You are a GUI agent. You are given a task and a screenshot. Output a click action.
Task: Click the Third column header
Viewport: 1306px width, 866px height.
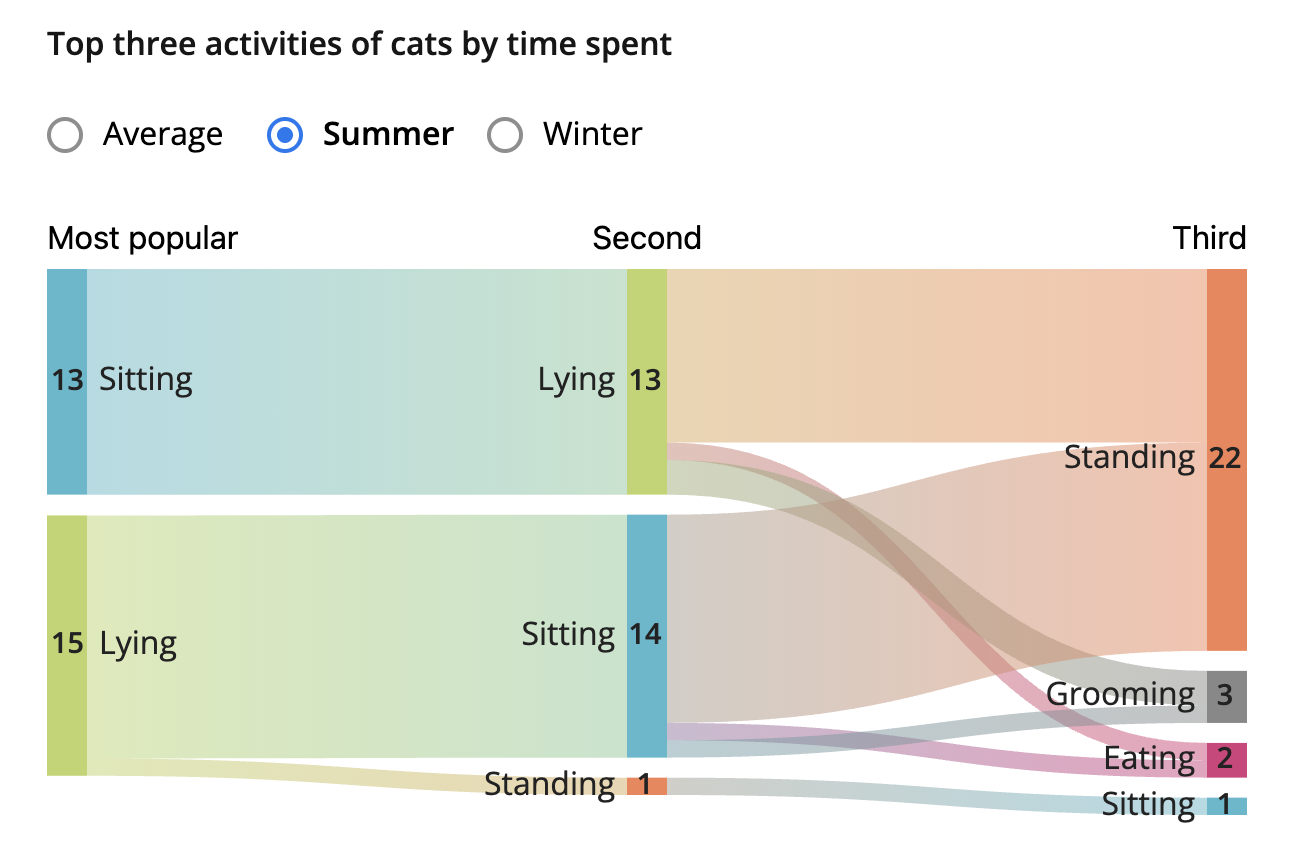click(1209, 239)
